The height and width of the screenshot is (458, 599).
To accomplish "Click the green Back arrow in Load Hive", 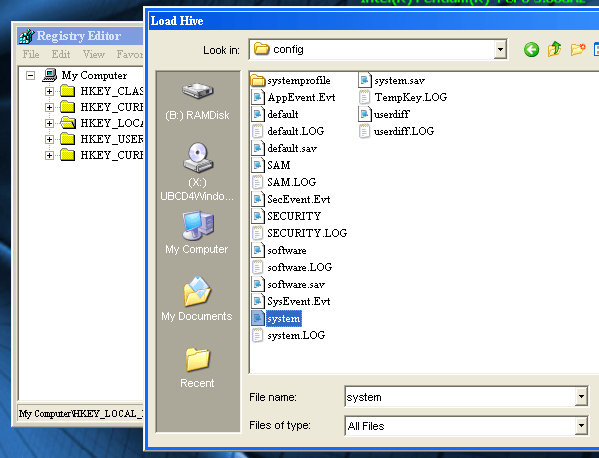I will point(531,50).
